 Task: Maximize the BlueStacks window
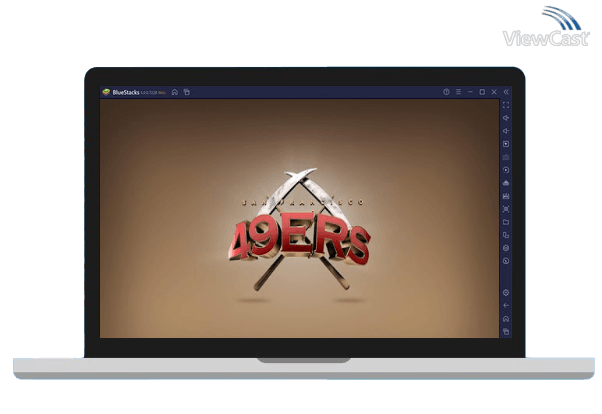[x=482, y=92]
